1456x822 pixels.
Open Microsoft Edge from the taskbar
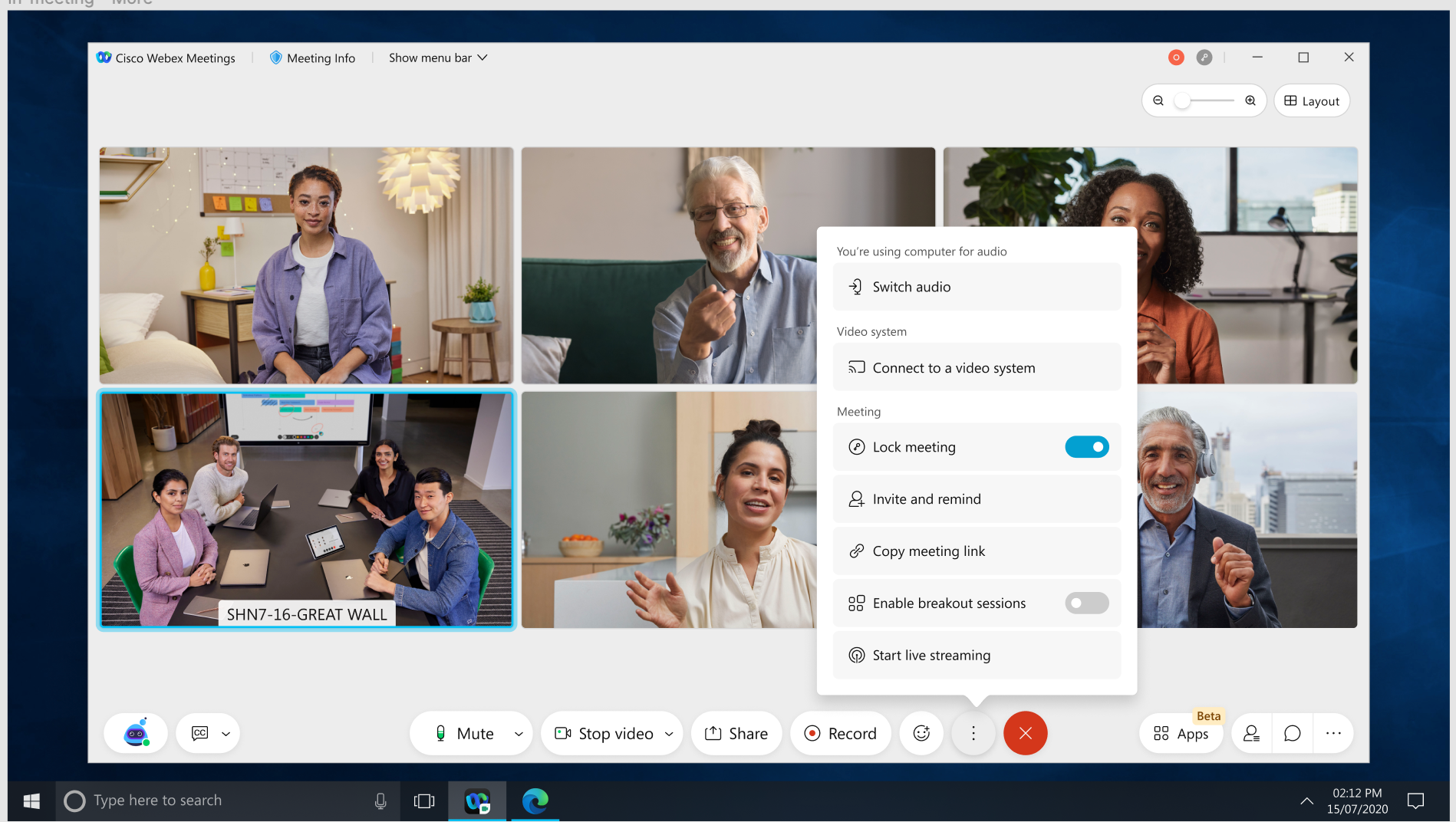[535, 801]
